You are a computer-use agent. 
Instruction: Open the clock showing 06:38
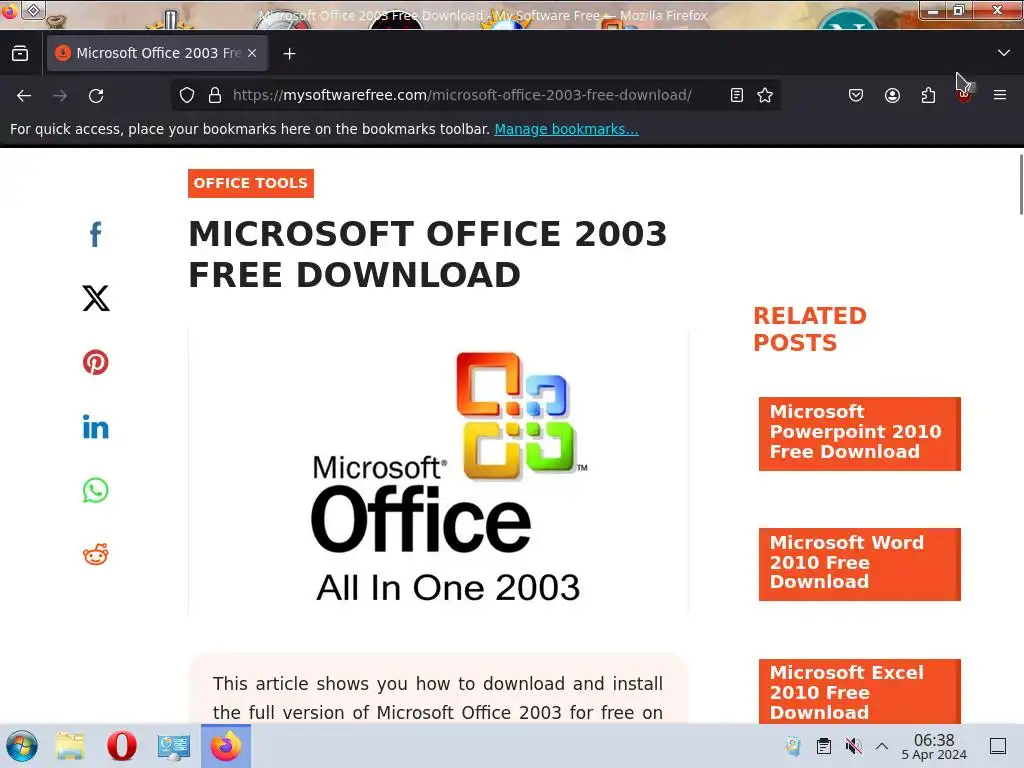pos(934,746)
